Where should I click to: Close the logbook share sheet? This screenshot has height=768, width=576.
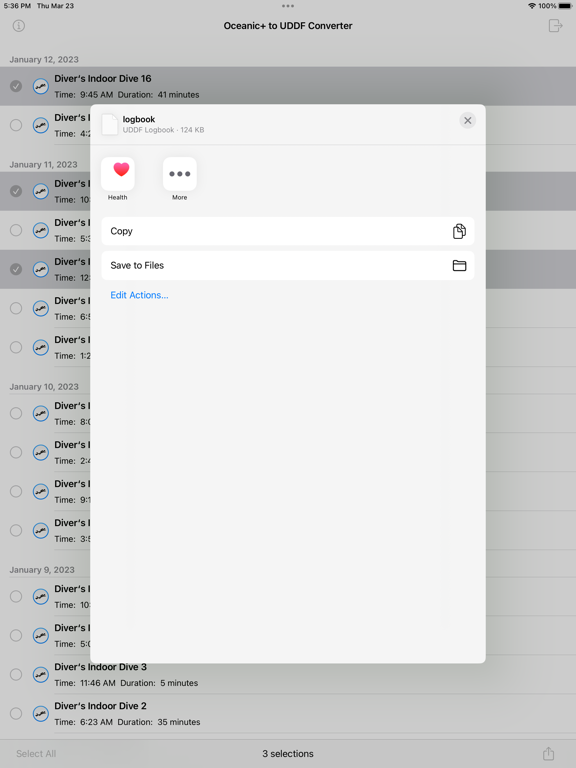tap(468, 120)
